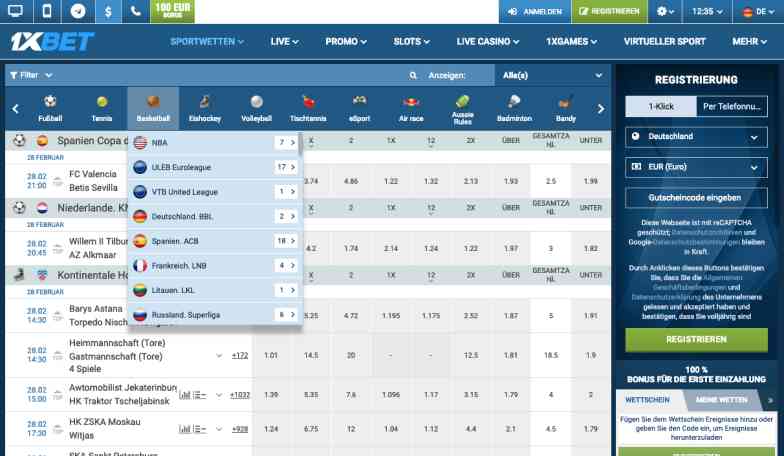Viewport: 784px width, 456px height.
Task: Expand Heimmannschaft (Tore) row chevron
Action: click(218, 356)
